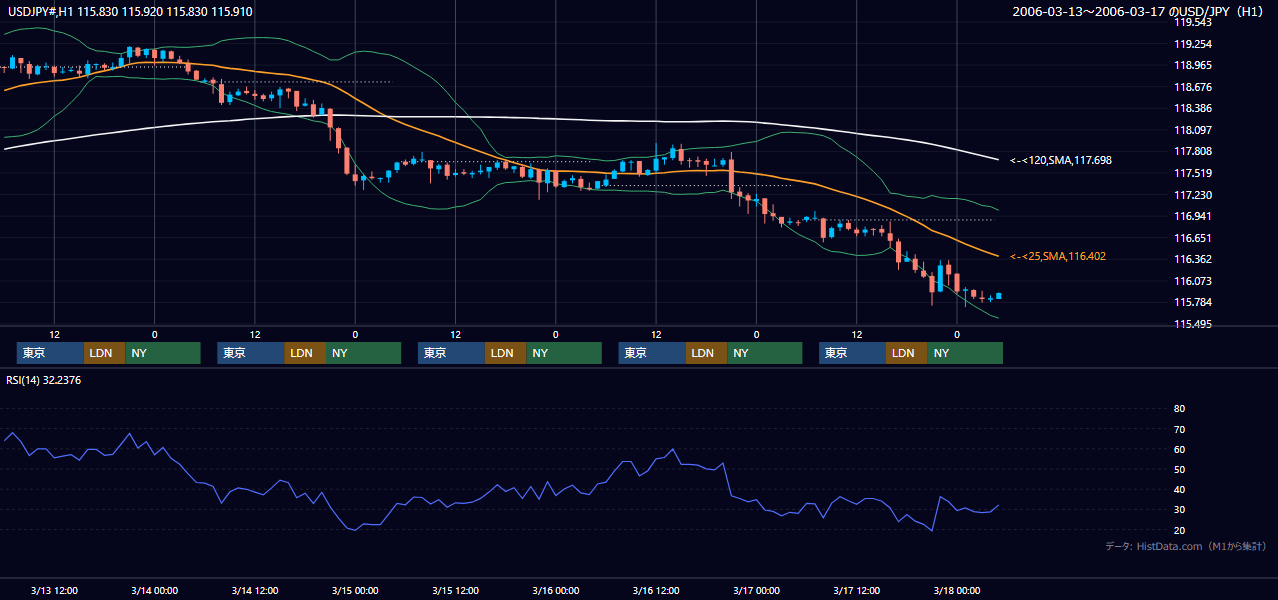This screenshot has width=1278, height=600.
Task: Click the 3/15 12:00 time axis label
Action: (x=456, y=590)
